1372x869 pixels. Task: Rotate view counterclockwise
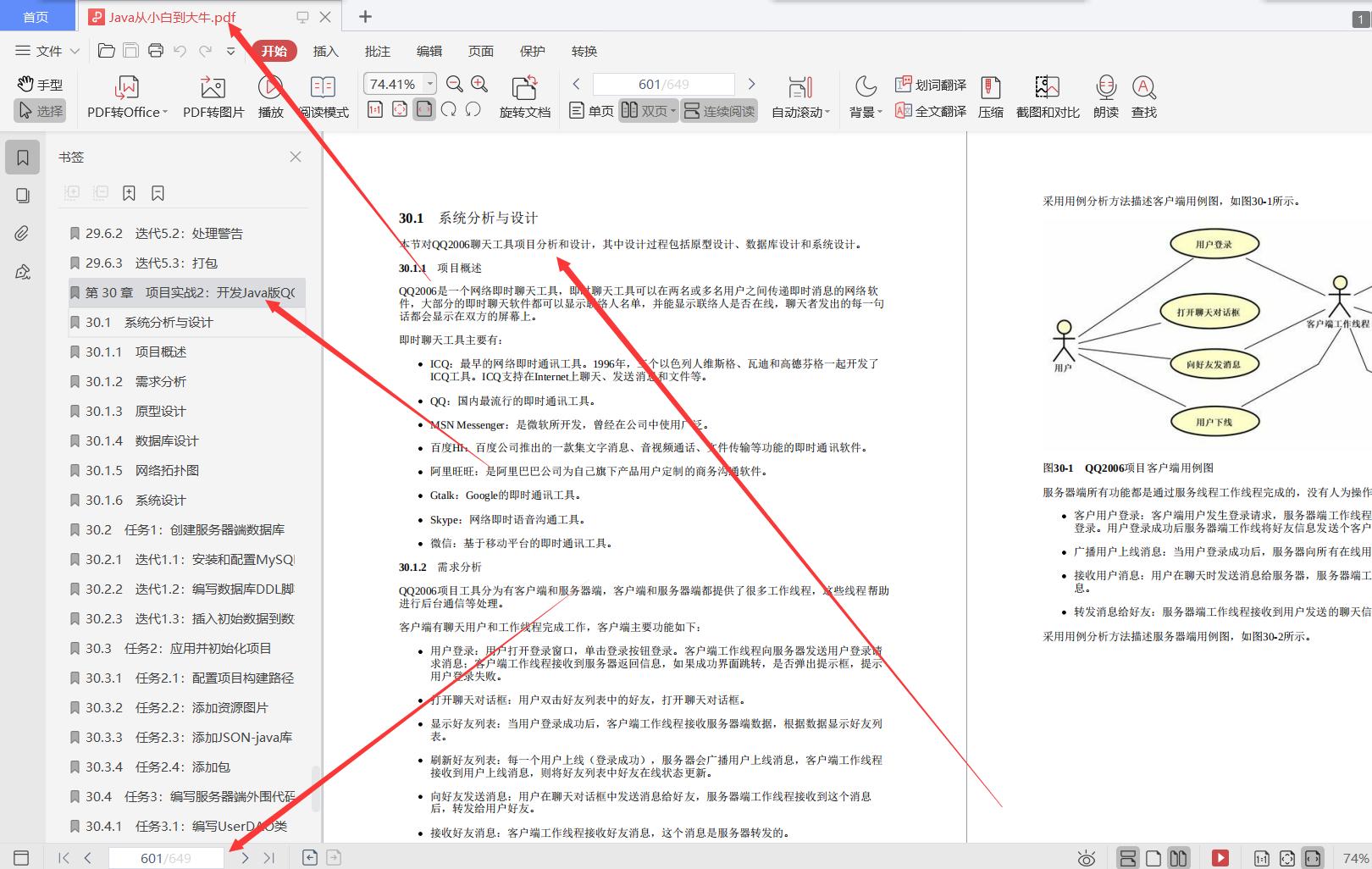click(473, 109)
